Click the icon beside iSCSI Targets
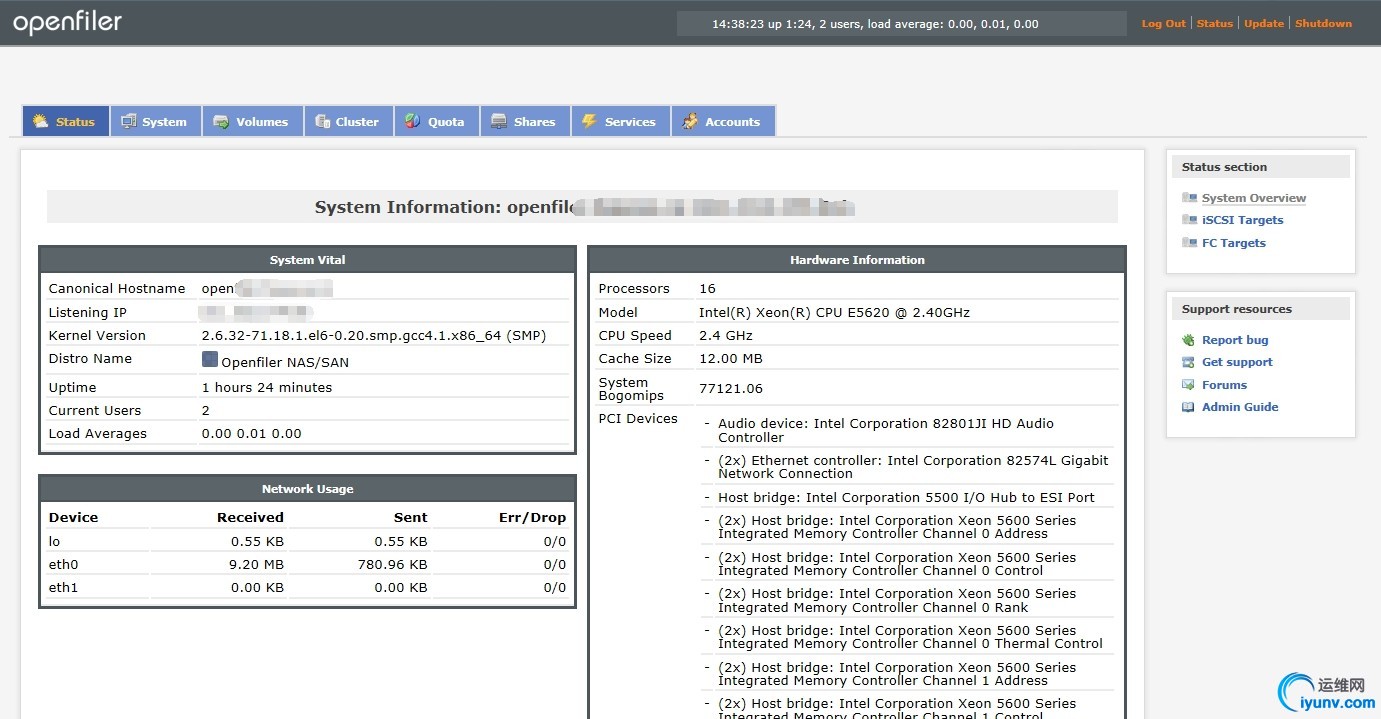The image size is (1381, 719). [x=1189, y=220]
